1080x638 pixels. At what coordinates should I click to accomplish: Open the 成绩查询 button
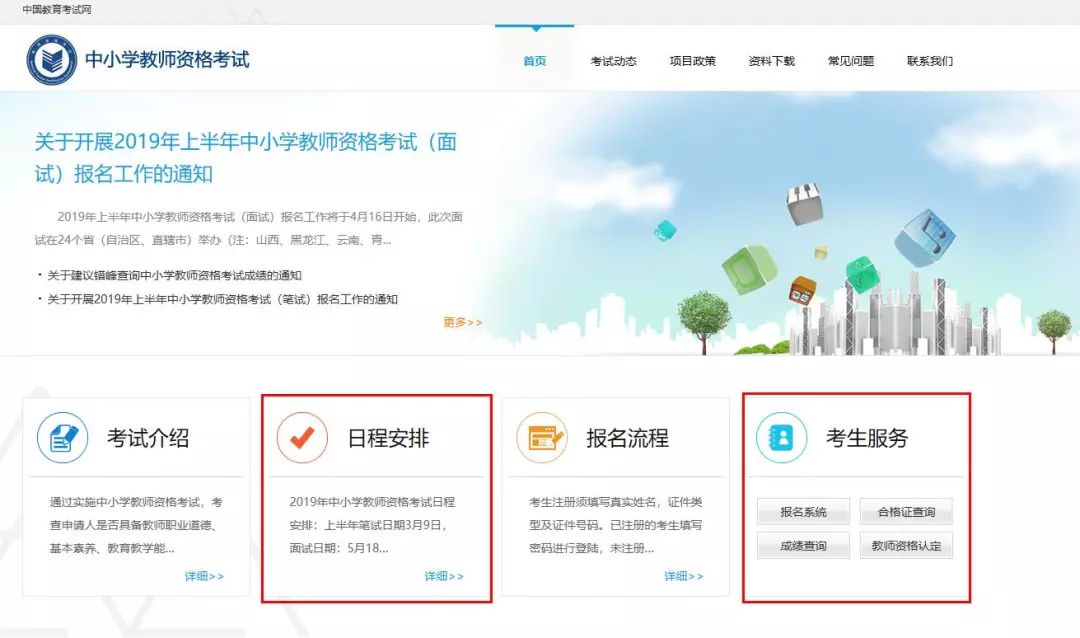click(x=803, y=545)
